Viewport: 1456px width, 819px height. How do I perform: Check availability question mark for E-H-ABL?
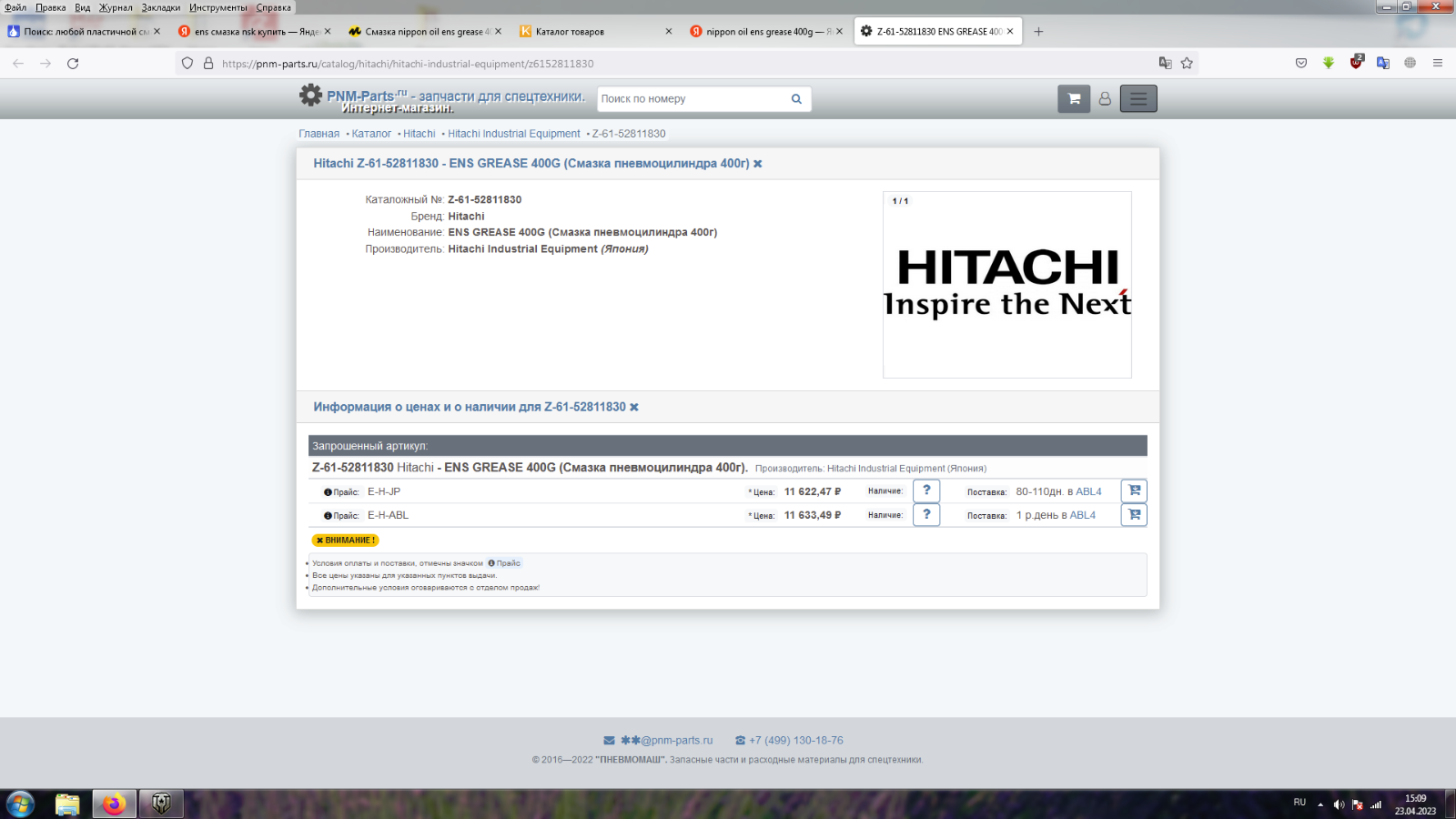click(926, 514)
